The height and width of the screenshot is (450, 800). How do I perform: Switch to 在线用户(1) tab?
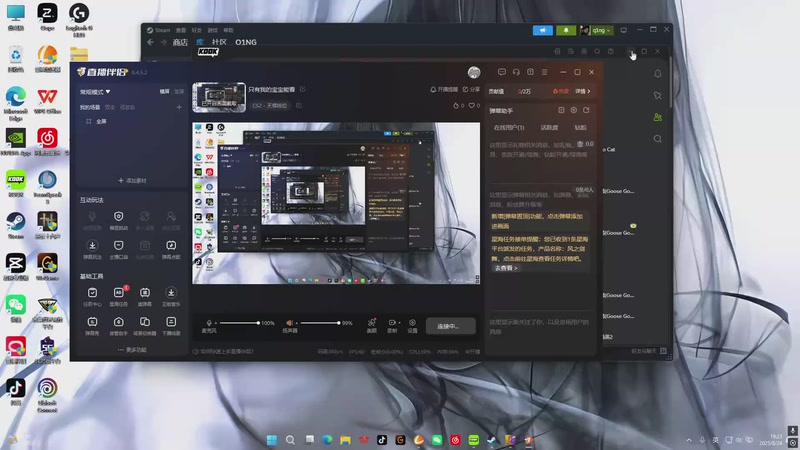(509, 128)
